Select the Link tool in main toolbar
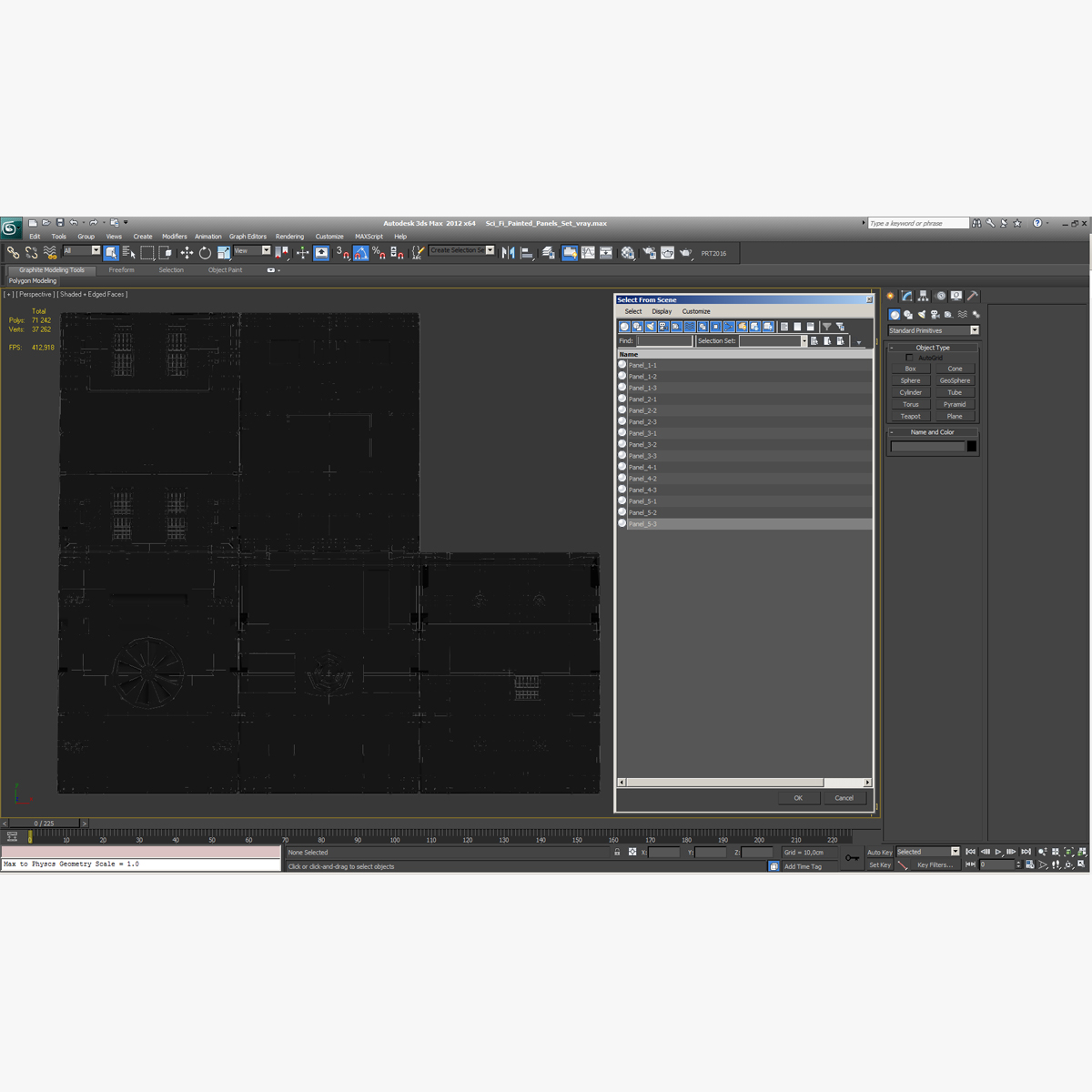 click(13, 253)
